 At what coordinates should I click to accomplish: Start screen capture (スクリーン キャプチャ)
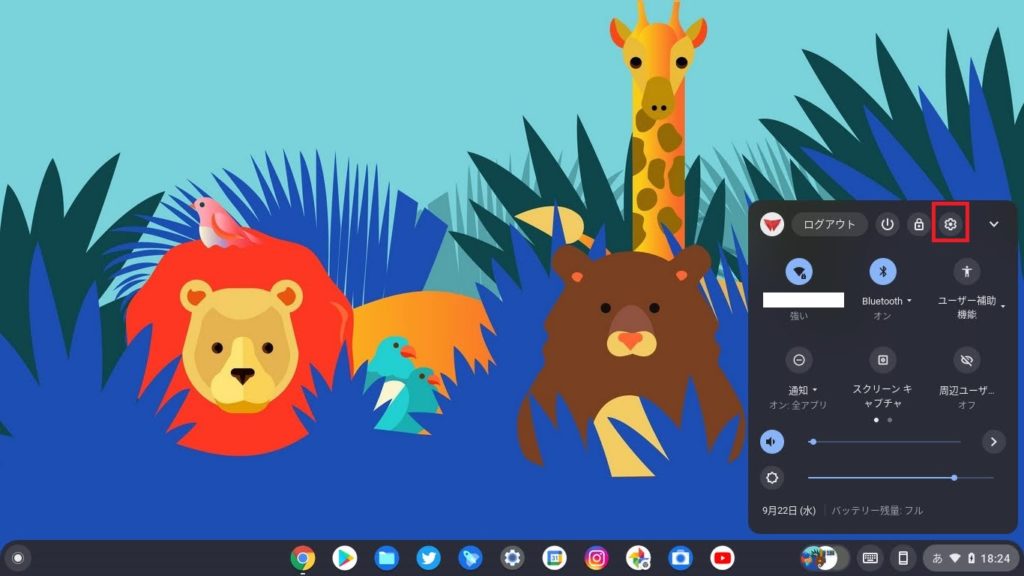pos(882,360)
